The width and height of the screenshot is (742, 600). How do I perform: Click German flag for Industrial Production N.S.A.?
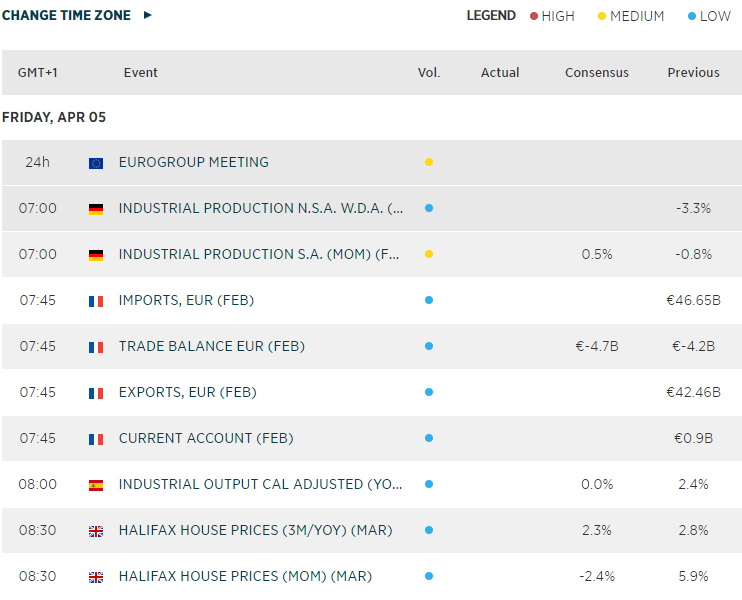coord(96,209)
